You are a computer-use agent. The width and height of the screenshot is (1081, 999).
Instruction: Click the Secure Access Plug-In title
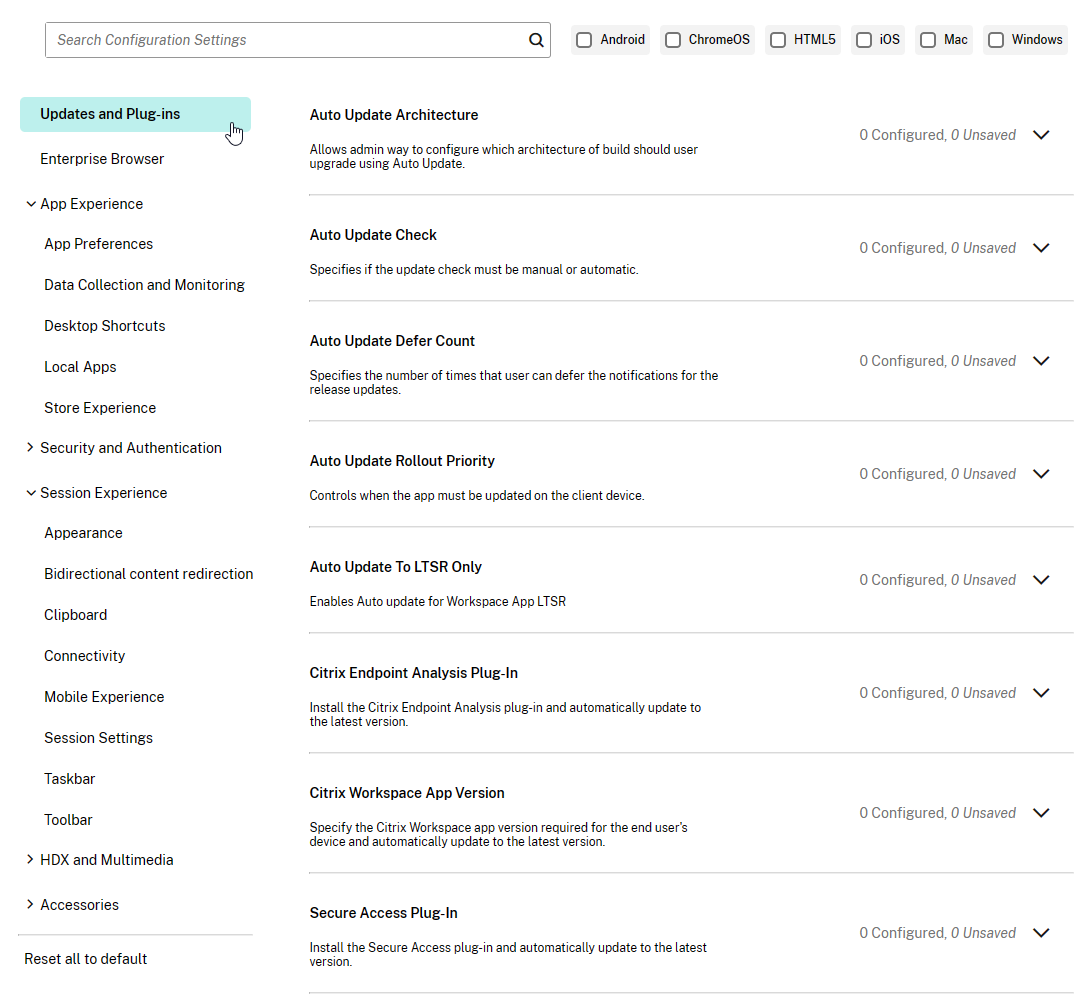pyautogui.click(x=383, y=914)
